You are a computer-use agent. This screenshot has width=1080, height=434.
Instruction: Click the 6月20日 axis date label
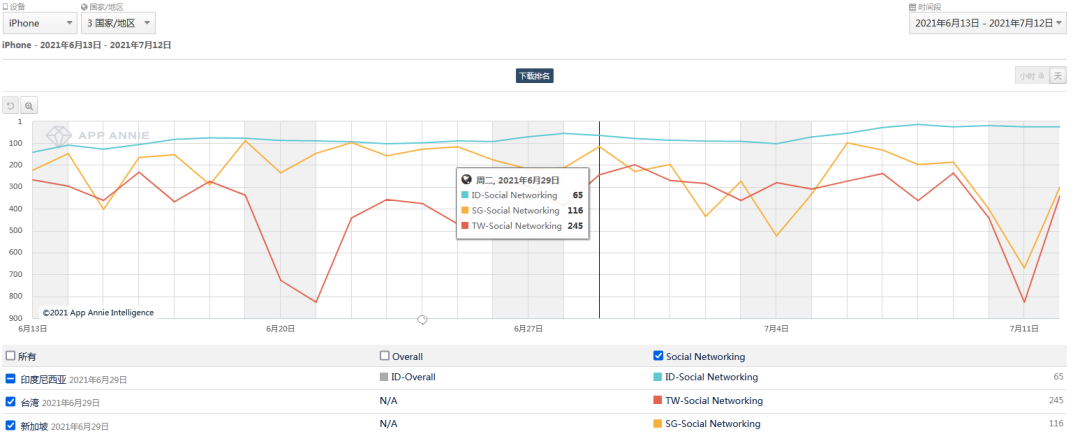tap(280, 329)
